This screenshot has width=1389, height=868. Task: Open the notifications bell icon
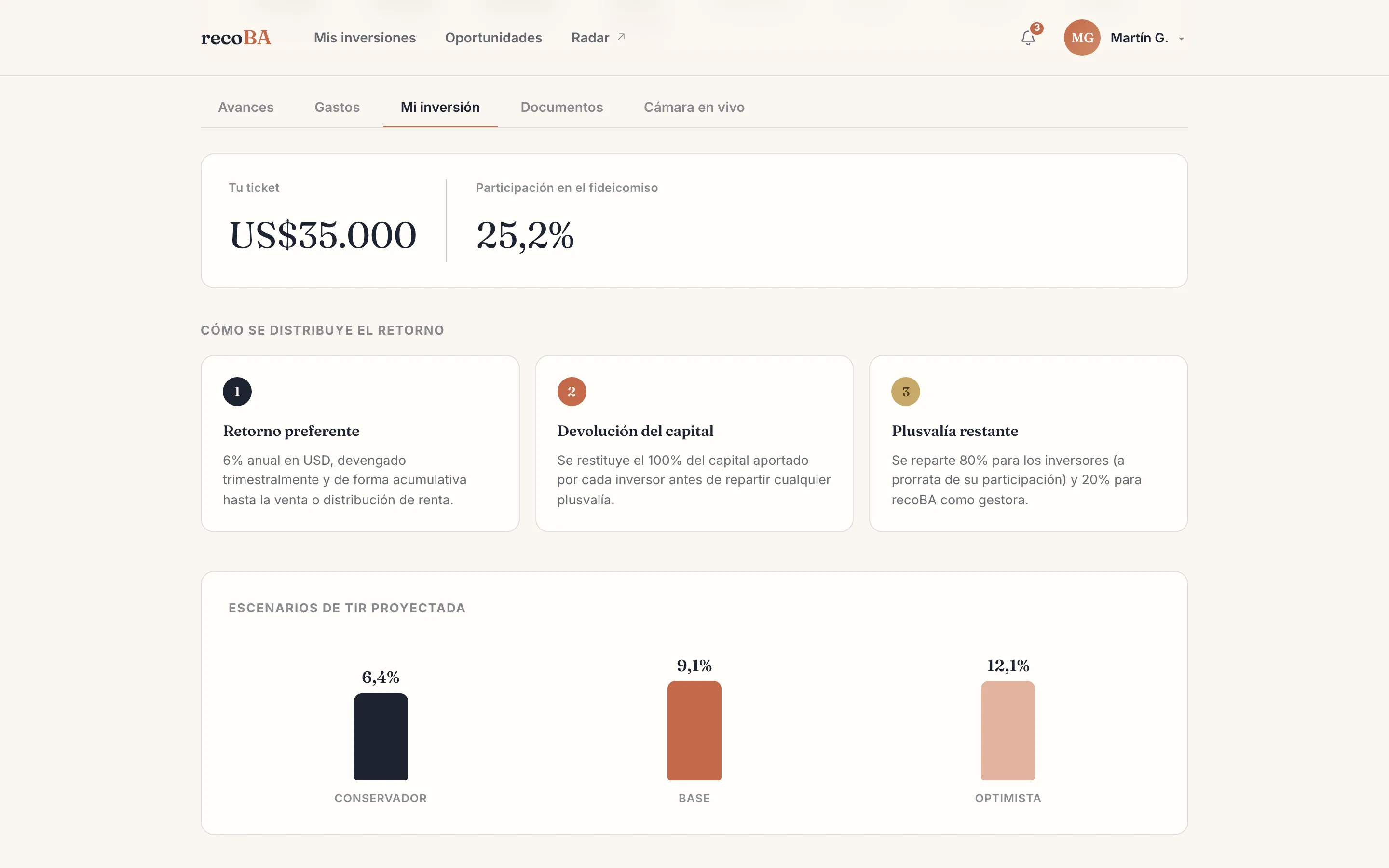click(x=1027, y=38)
